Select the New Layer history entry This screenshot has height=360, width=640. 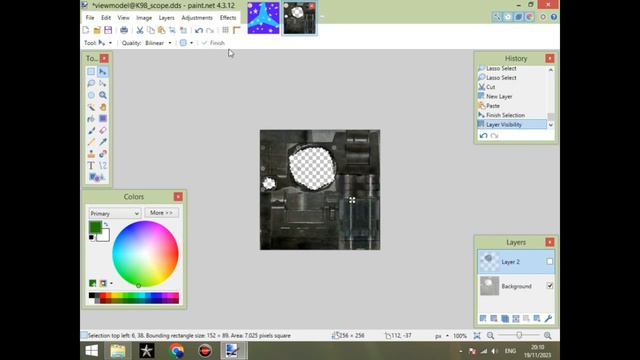click(x=512, y=96)
